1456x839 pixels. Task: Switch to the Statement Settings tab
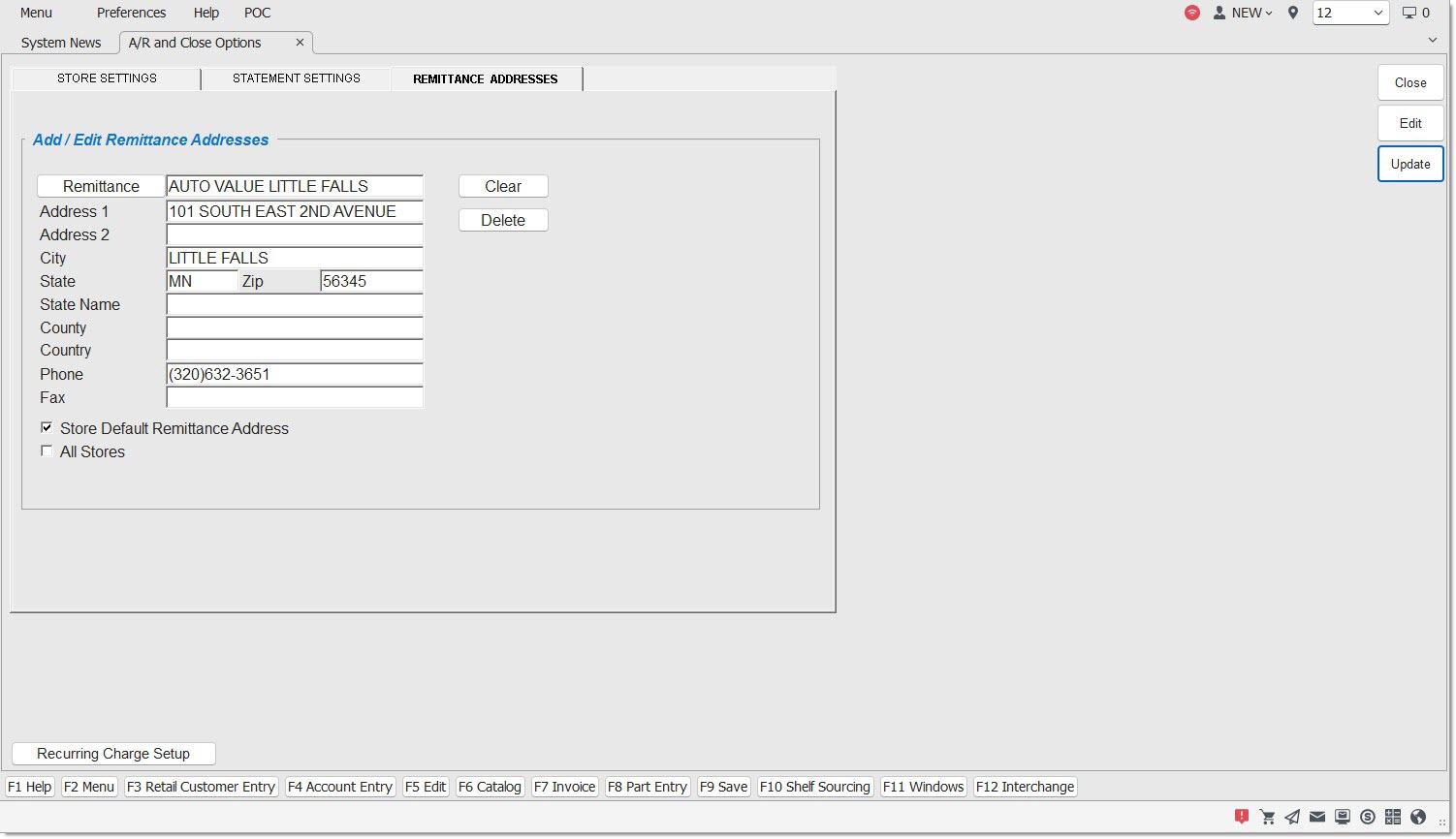coord(296,78)
